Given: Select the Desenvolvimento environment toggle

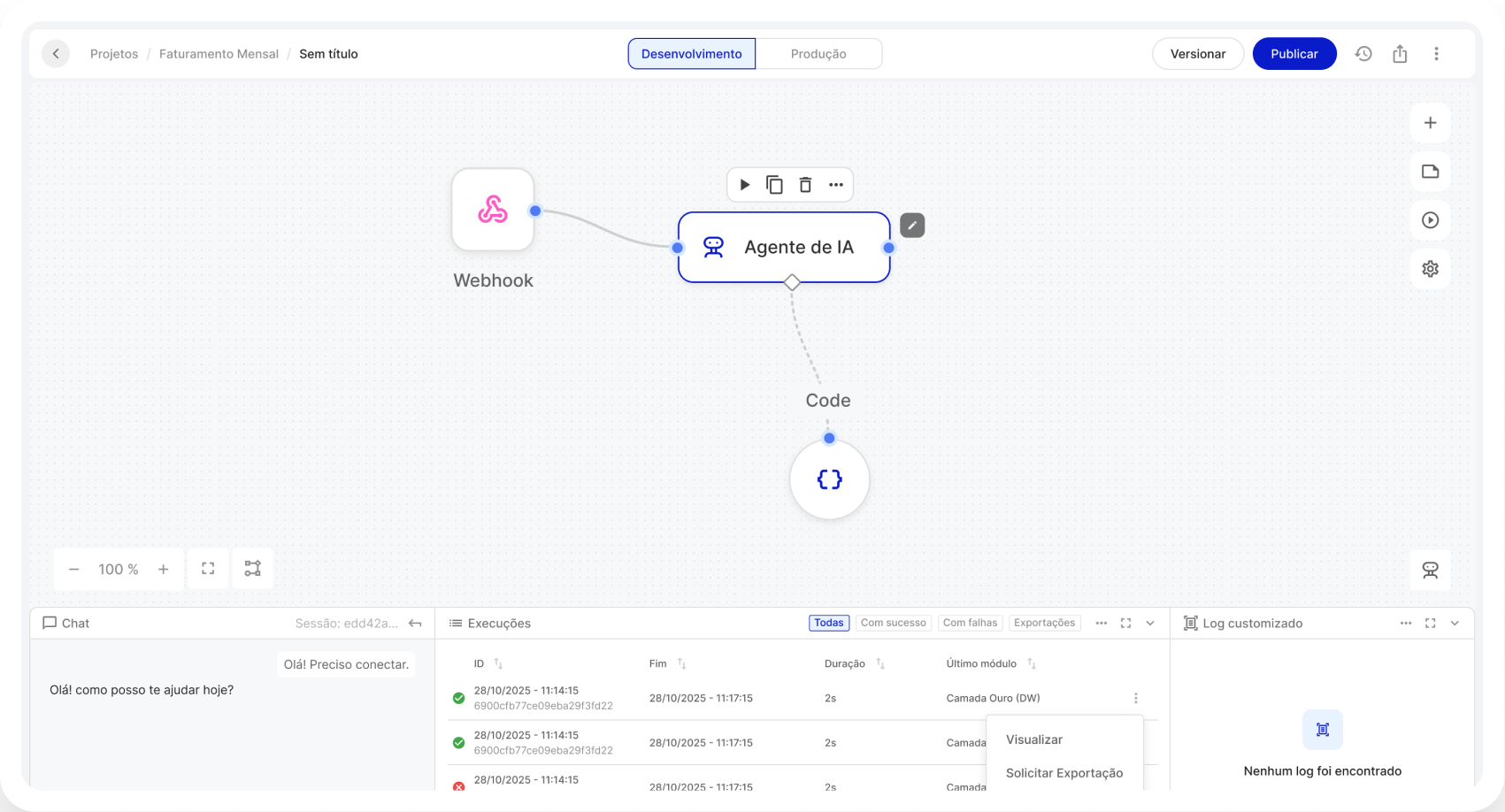Looking at the screenshot, I should point(691,54).
